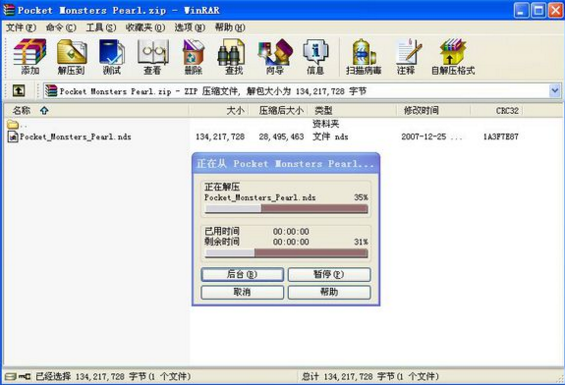Show archive Info (信息) icon
Image resolution: width=565 pixels, height=385 pixels.
pyautogui.click(x=315, y=57)
